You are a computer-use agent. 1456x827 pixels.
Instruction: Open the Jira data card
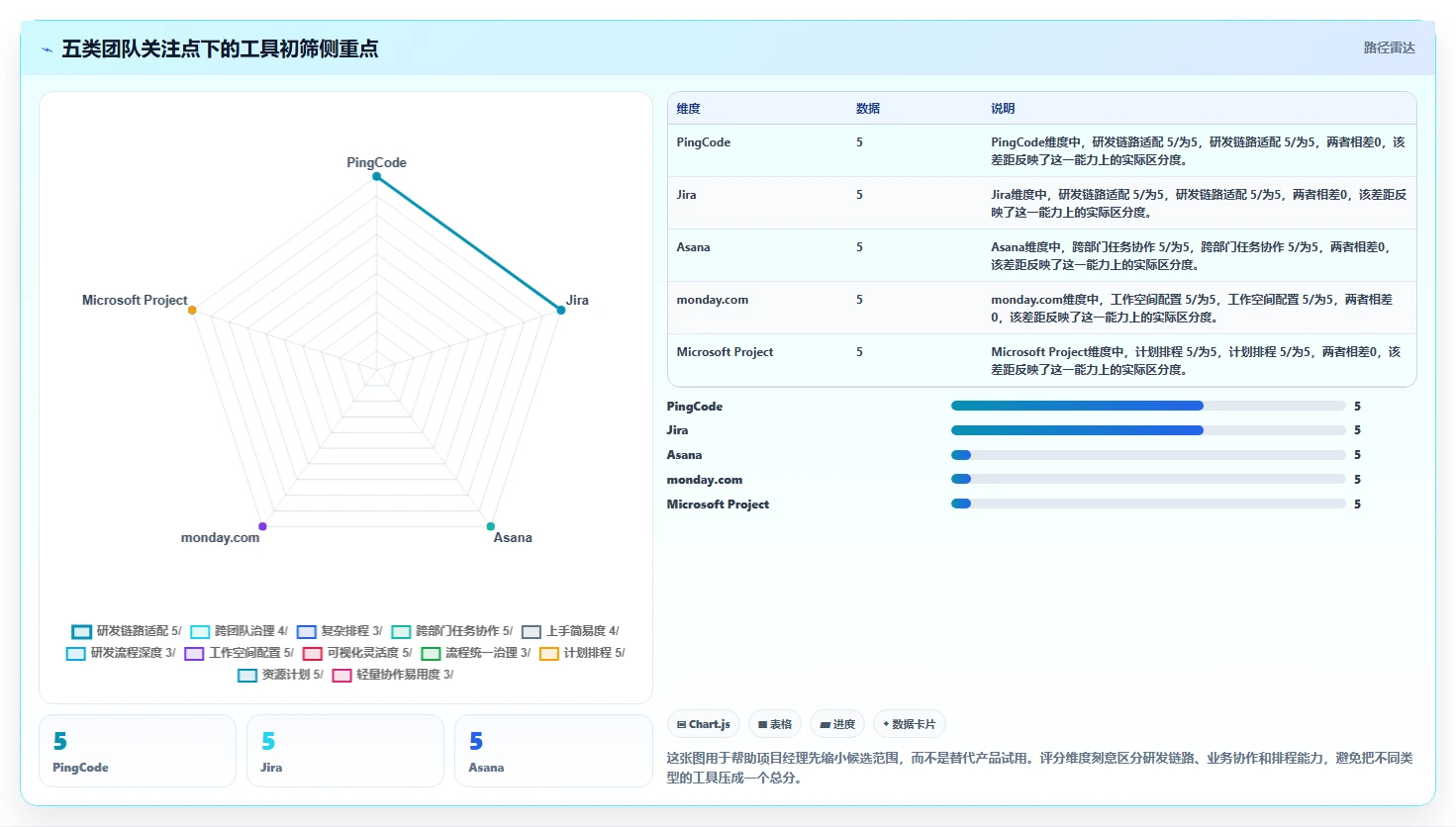[x=345, y=751]
